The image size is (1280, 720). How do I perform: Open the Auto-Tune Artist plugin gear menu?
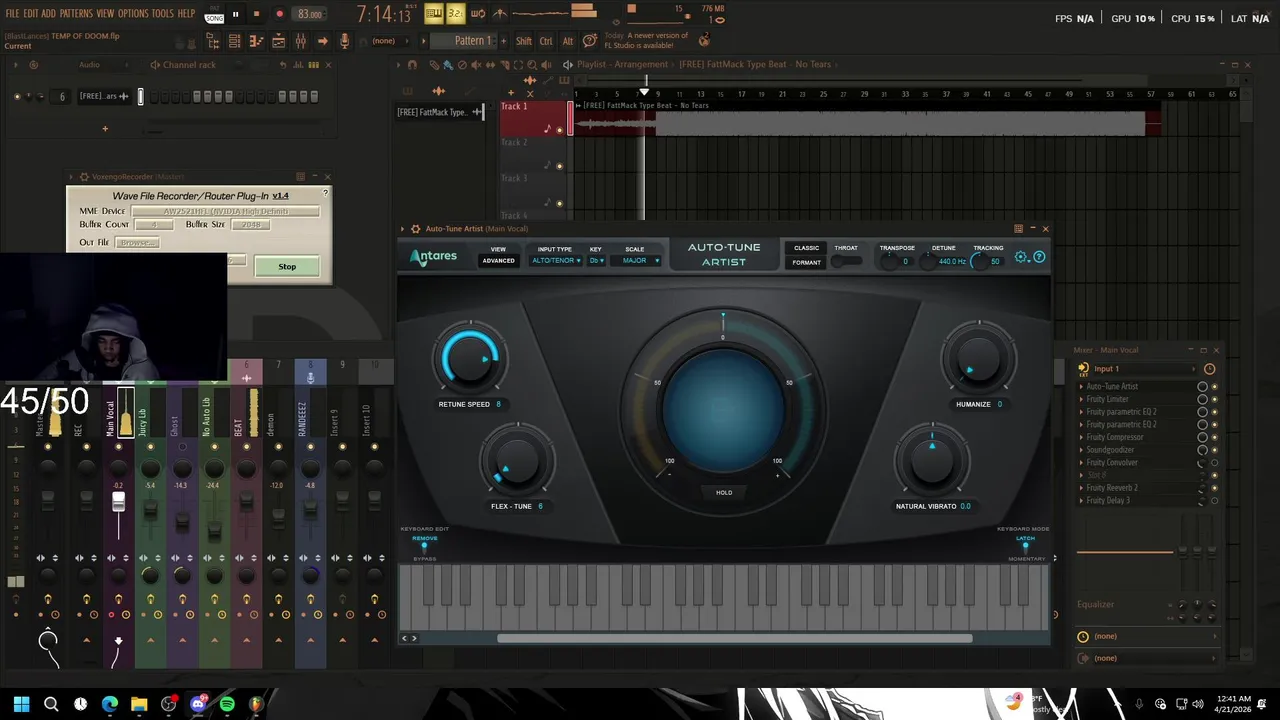click(416, 229)
